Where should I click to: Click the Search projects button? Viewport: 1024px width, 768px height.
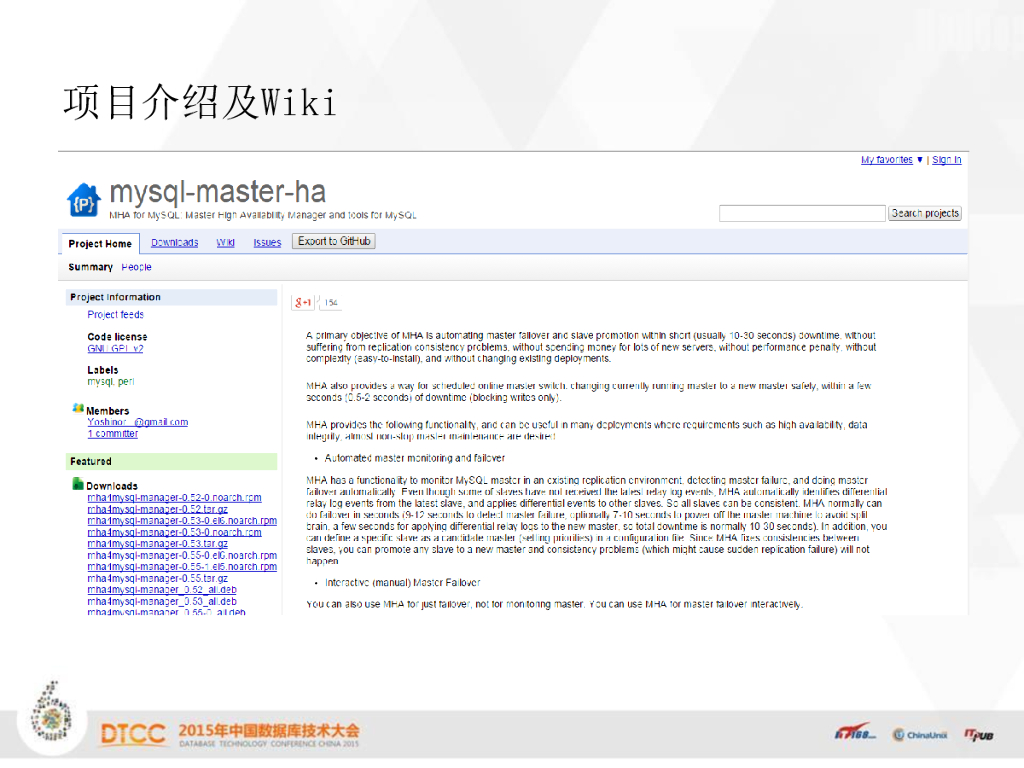(925, 214)
